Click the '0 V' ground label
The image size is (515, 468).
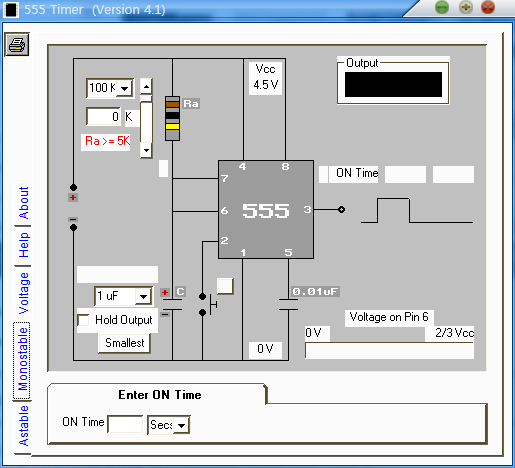pos(265,349)
